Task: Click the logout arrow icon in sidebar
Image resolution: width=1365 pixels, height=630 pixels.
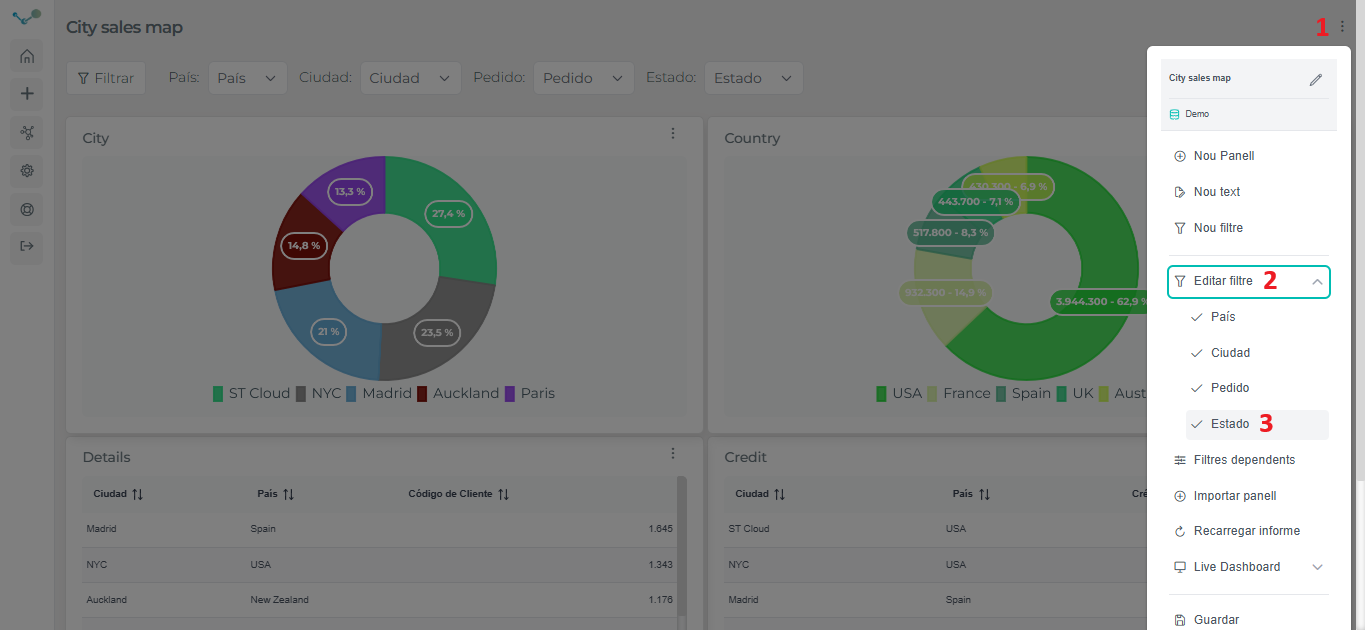Action: (x=27, y=246)
